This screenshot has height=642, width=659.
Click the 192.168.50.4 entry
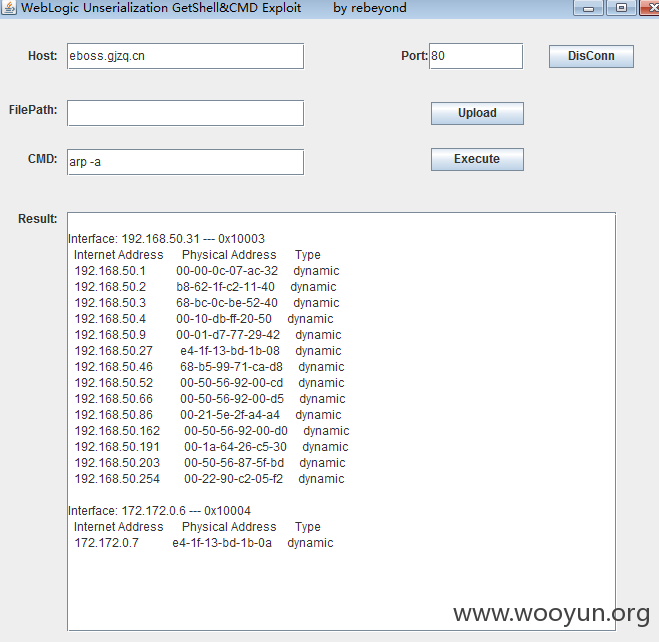(x=110, y=318)
